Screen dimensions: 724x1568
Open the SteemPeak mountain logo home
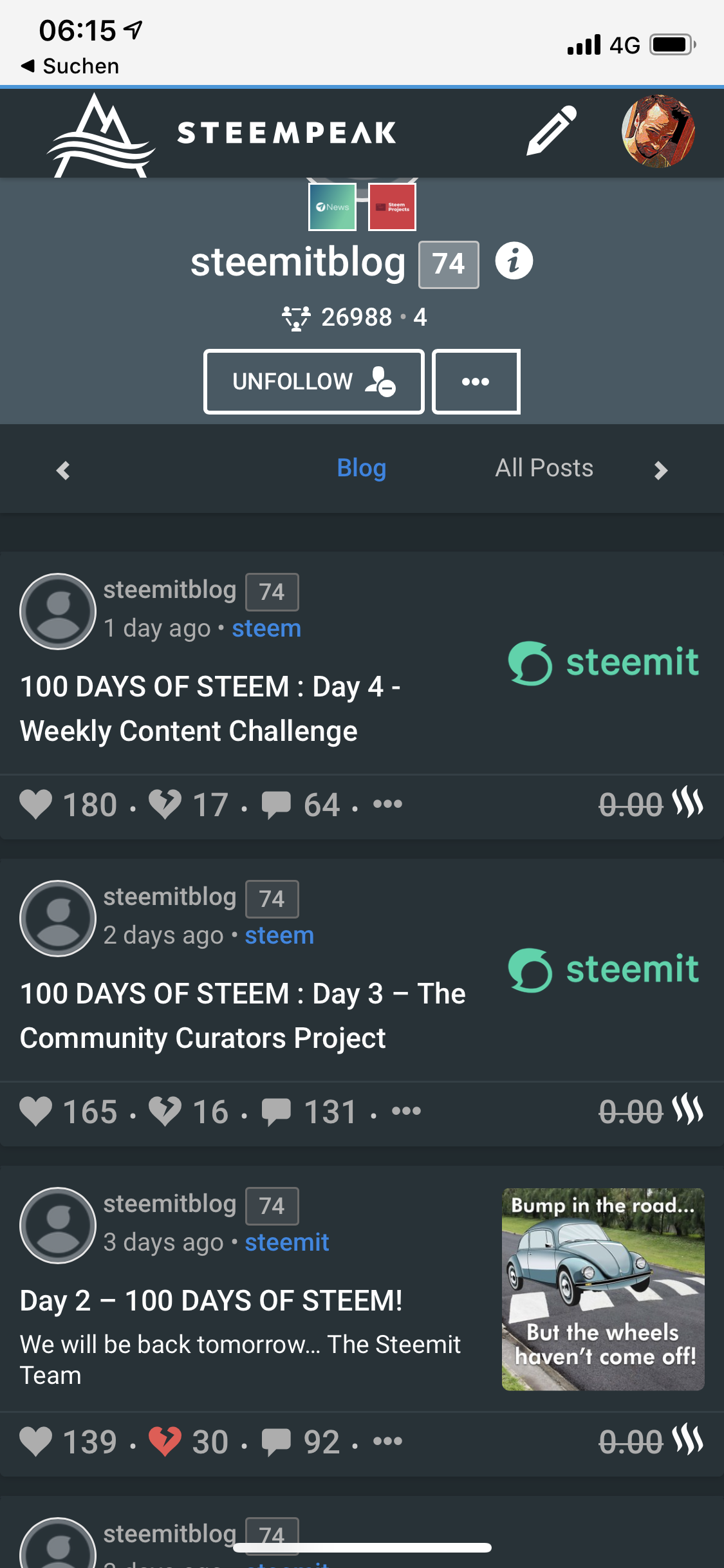[101, 135]
